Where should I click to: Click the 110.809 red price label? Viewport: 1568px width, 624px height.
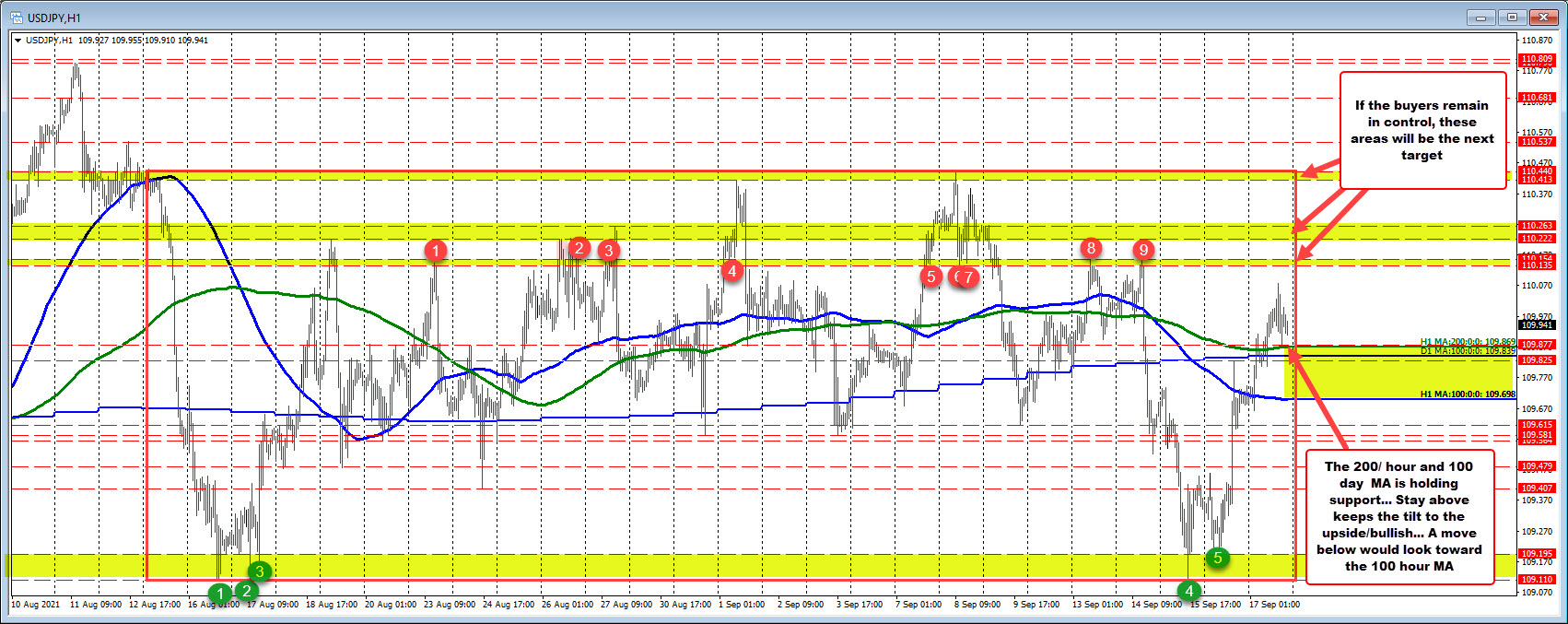1537,59
